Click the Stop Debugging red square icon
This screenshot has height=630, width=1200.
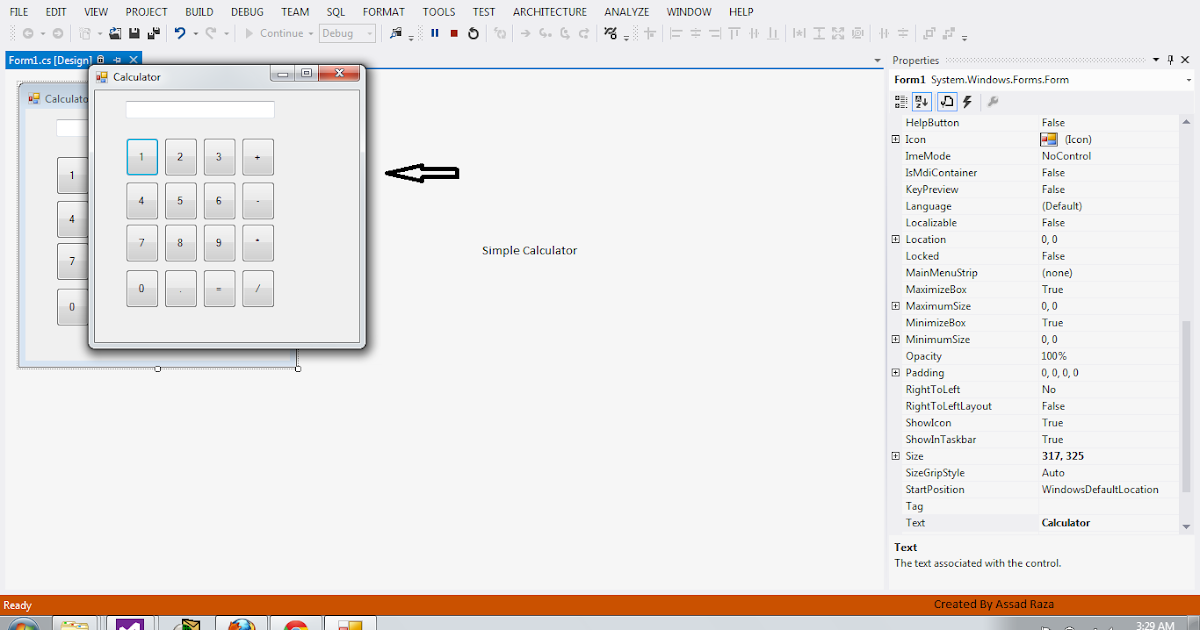pyautogui.click(x=455, y=33)
